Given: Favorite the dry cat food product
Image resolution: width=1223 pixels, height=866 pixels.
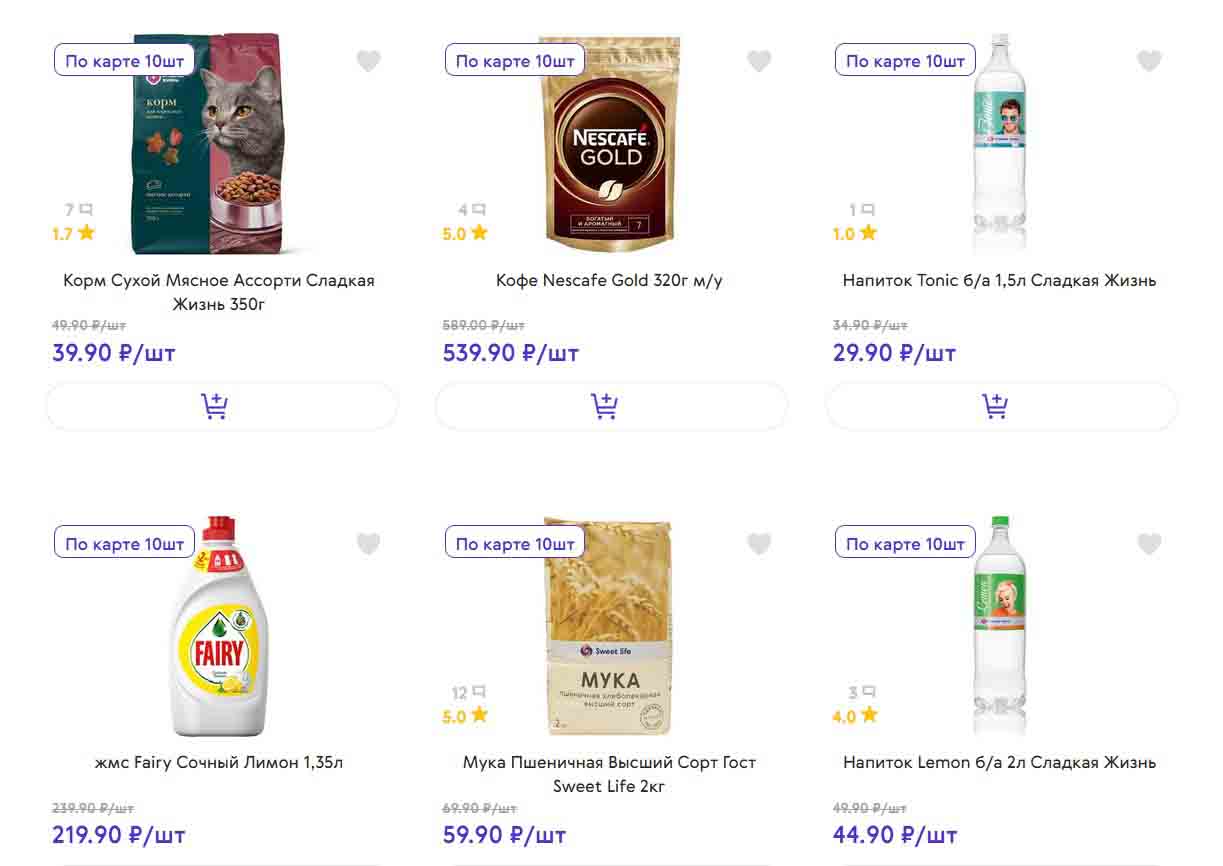Looking at the screenshot, I should pos(369,61).
